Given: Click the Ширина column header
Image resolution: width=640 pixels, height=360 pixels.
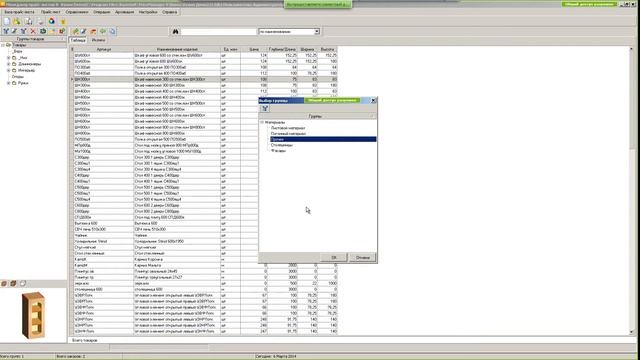Looking at the screenshot, I should [307, 49].
